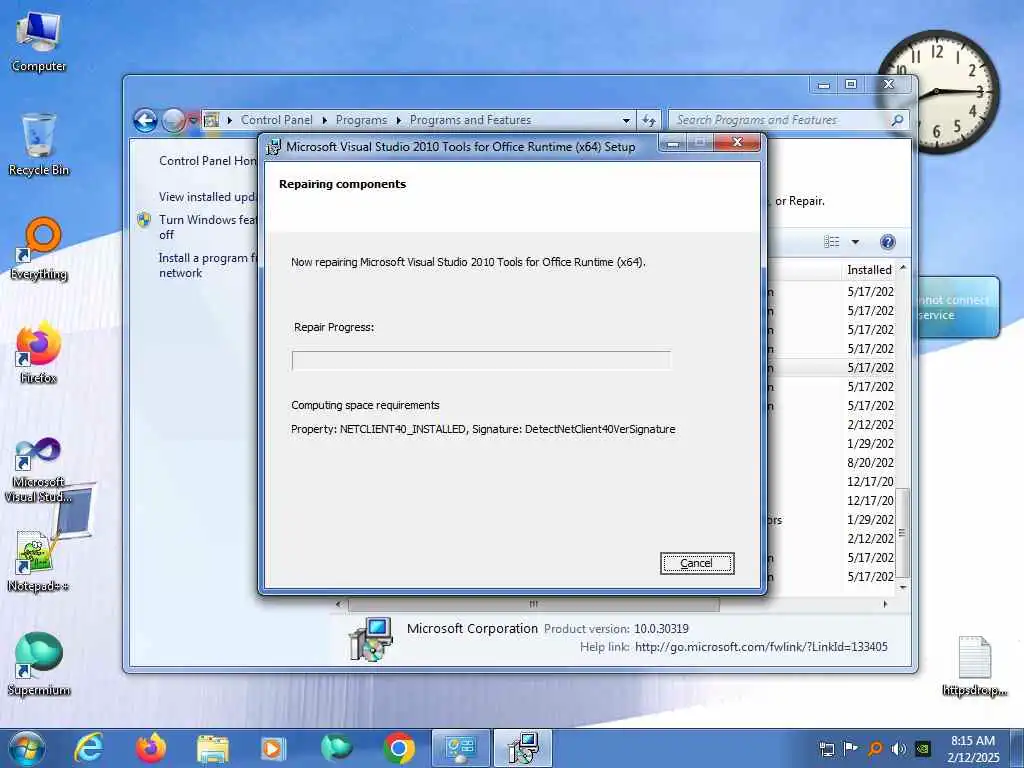1024x768 pixels.
Task: Click the cannot connect service gadget
Action: 958,307
